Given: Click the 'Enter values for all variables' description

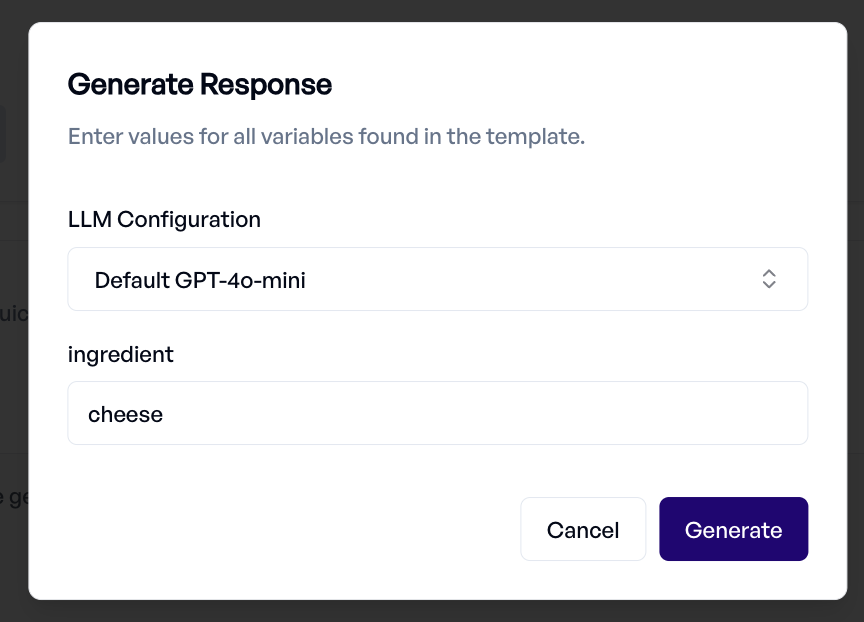Looking at the screenshot, I should tap(326, 136).
